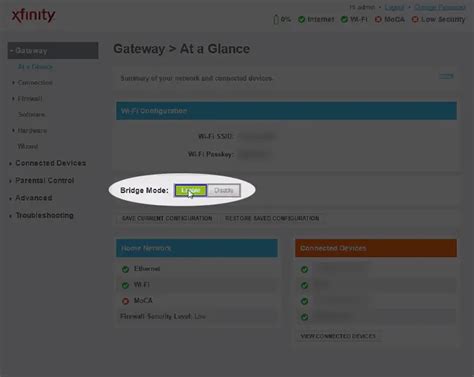This screenshot has height=377, width=474.
Task: Click the fourth connected device check icon
Action: [304, 317]
